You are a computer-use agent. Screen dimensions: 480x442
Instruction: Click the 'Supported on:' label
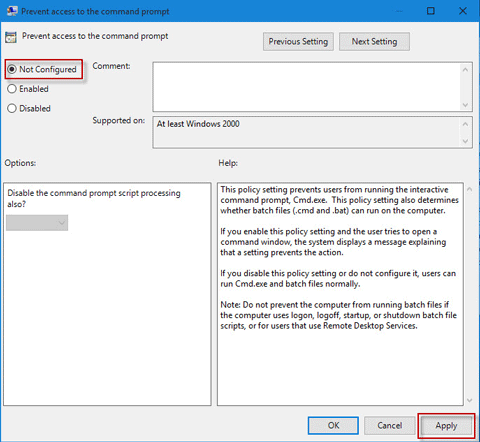pos(119,120)
